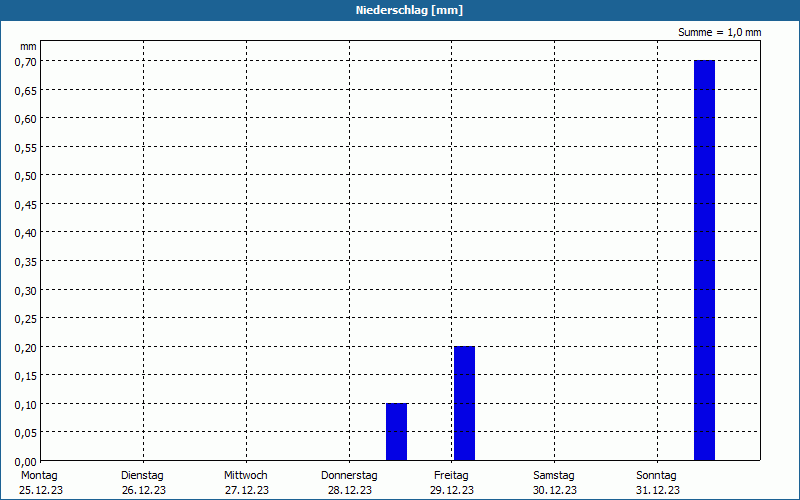Click the Summe = 1,0 mm label
The height and width of the screenshot is (500, 800).
pyautogui.click(x=719, y=32)
